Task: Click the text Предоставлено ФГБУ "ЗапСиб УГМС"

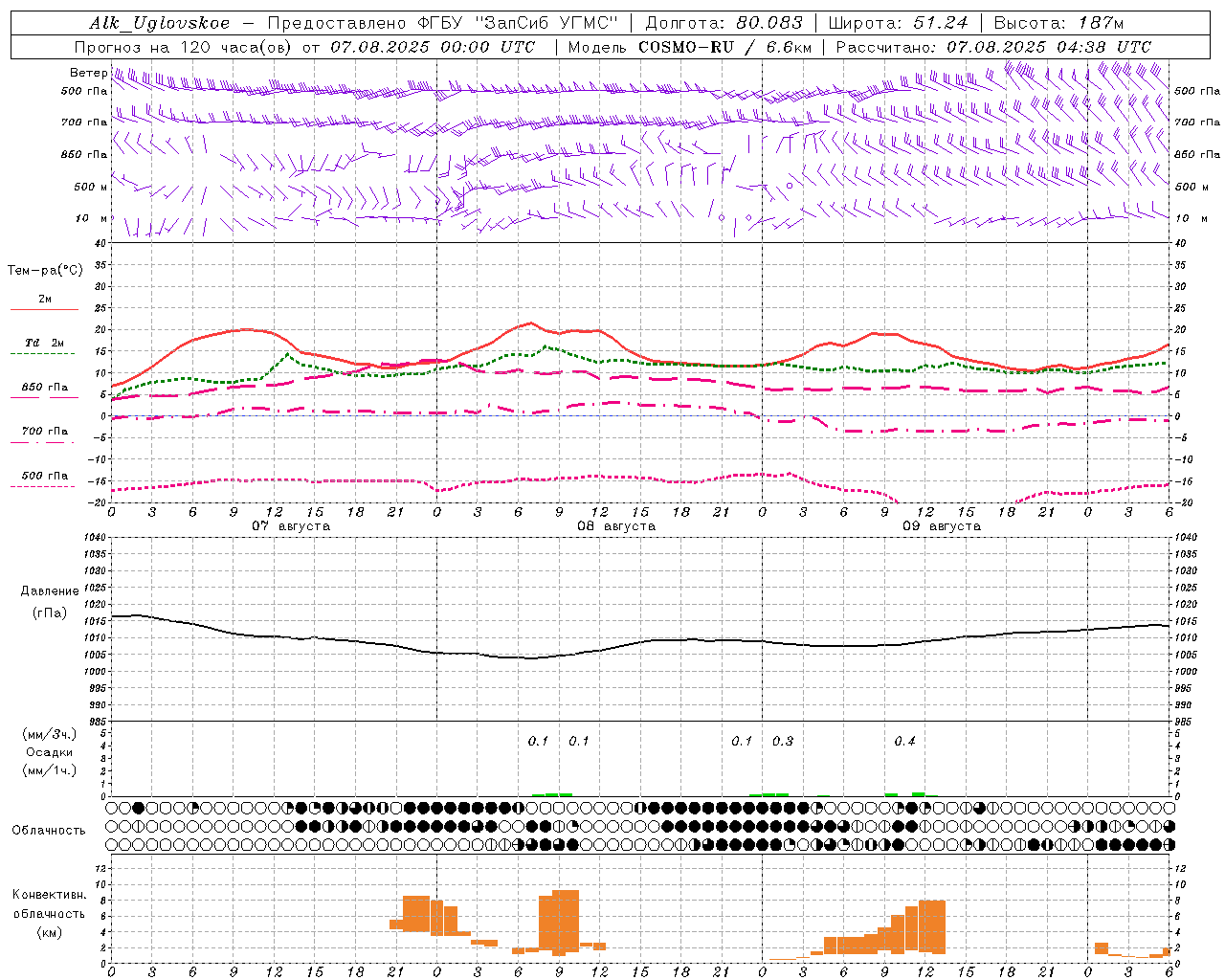Action: pyautogui.click(x=443, y=23)
